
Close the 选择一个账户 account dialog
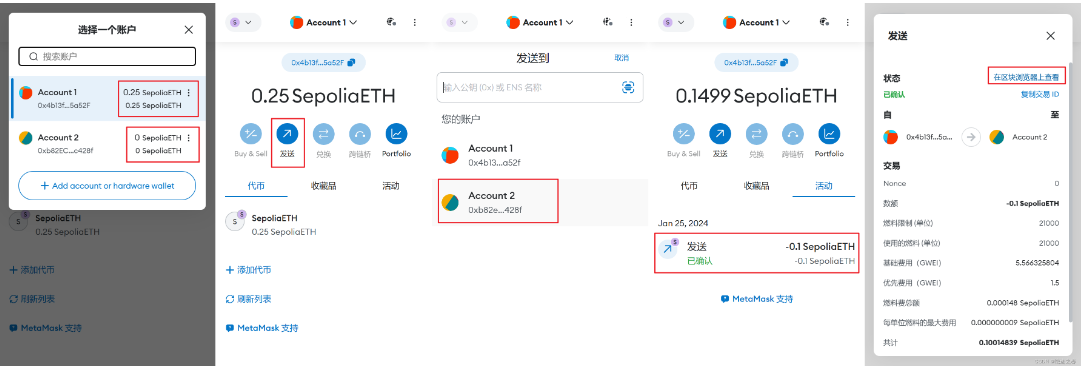coord(189,30)
